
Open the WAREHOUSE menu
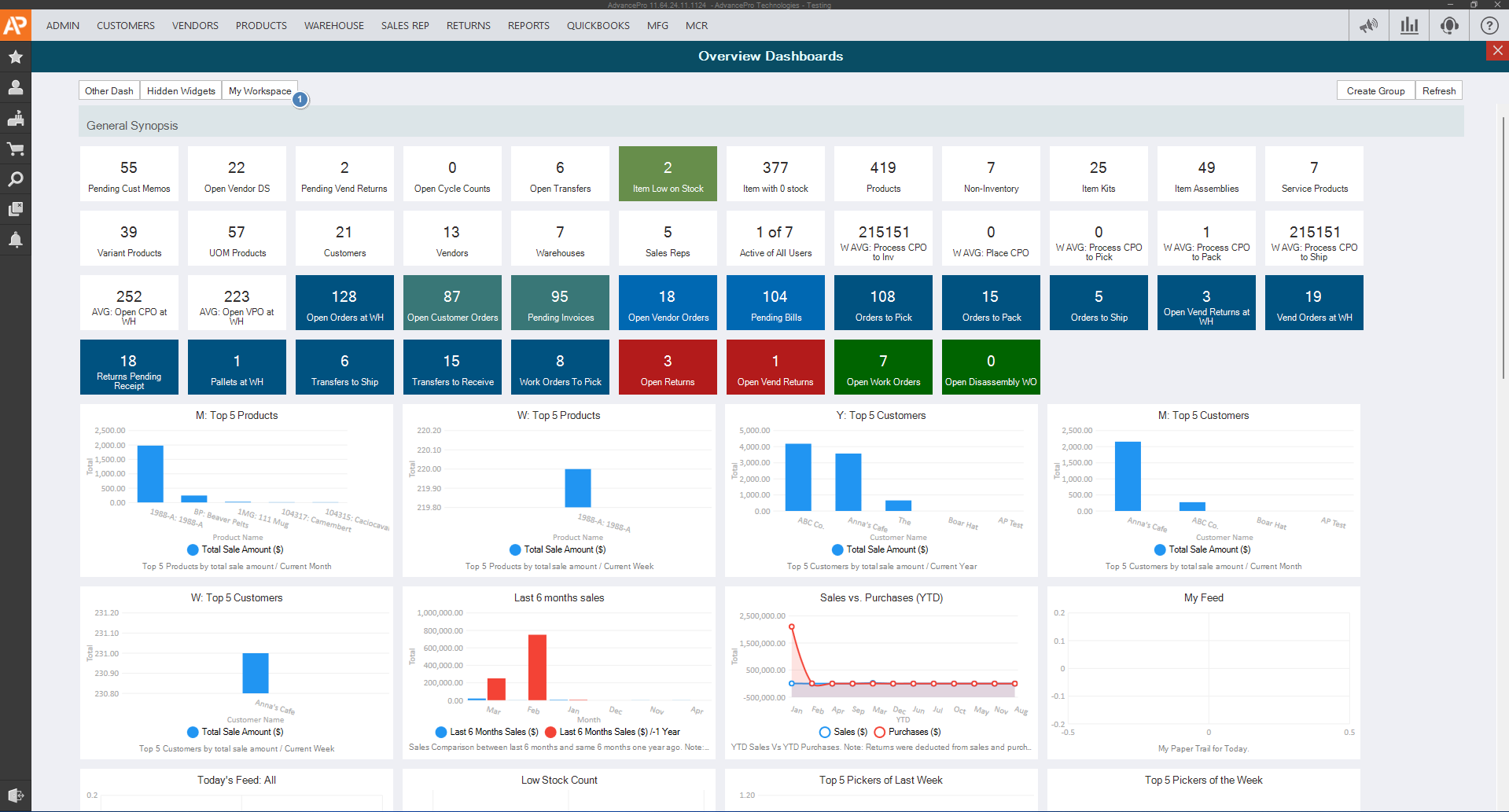coord(334,25)
